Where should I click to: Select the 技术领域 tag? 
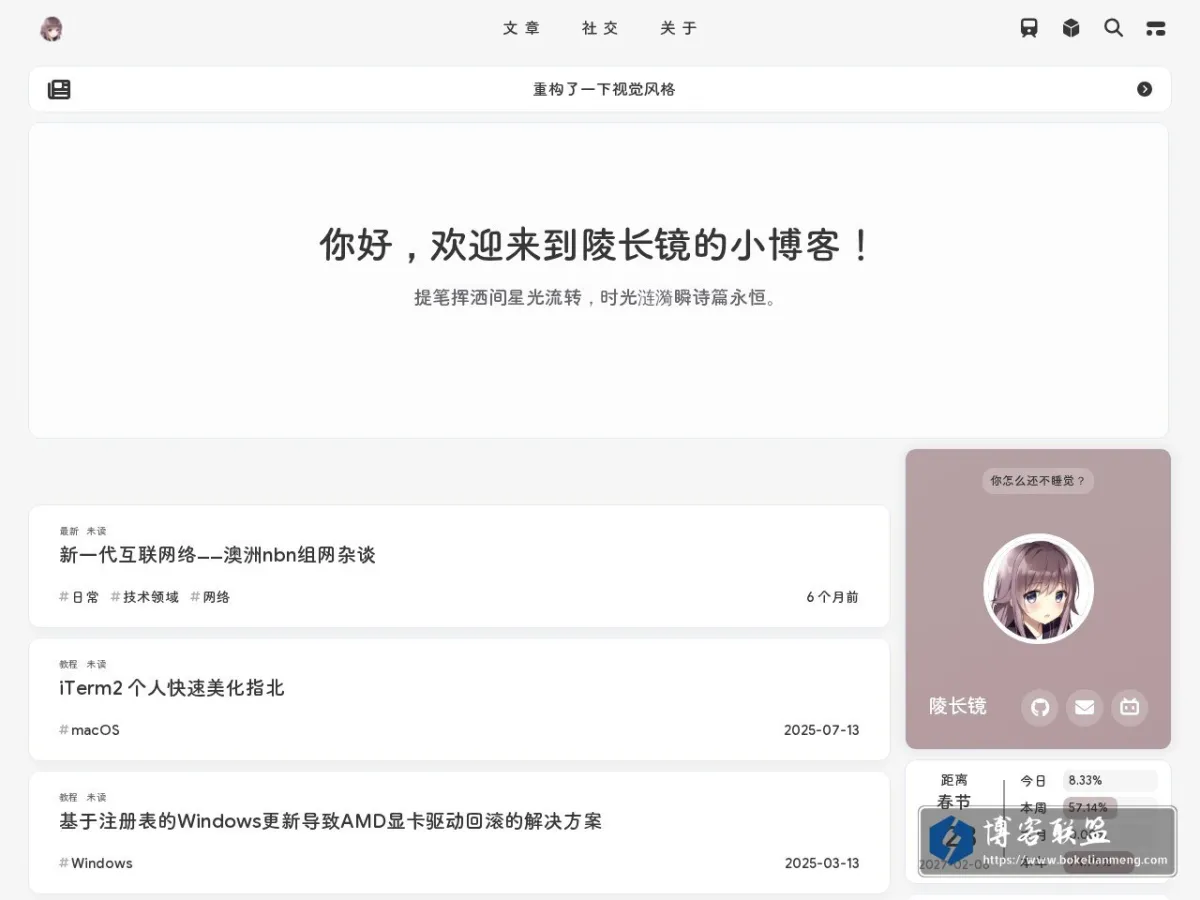tap(145, 597)
